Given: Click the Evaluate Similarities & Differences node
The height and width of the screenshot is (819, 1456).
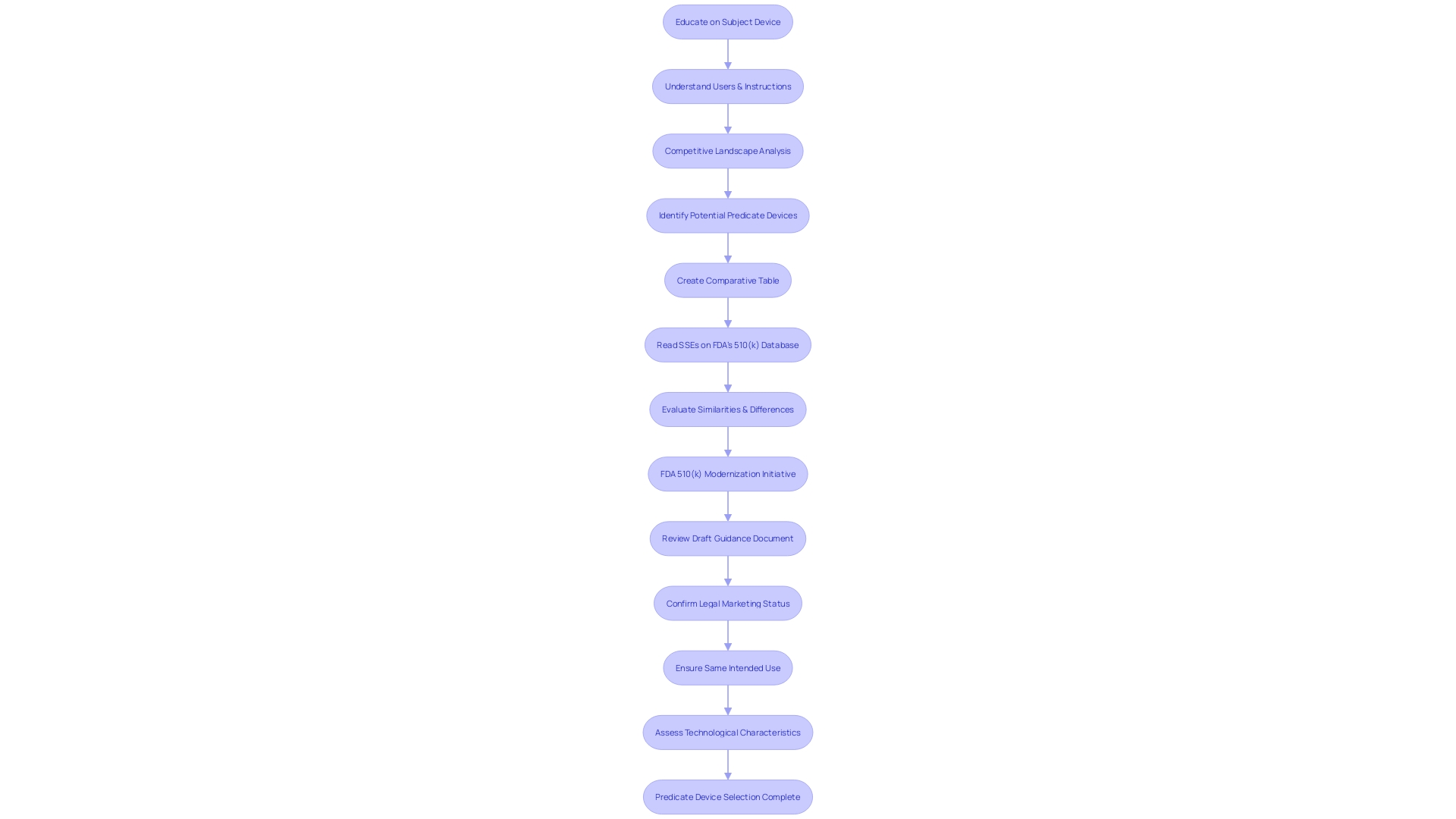Looking at the screenshot, I should click(x=728, y=409).
